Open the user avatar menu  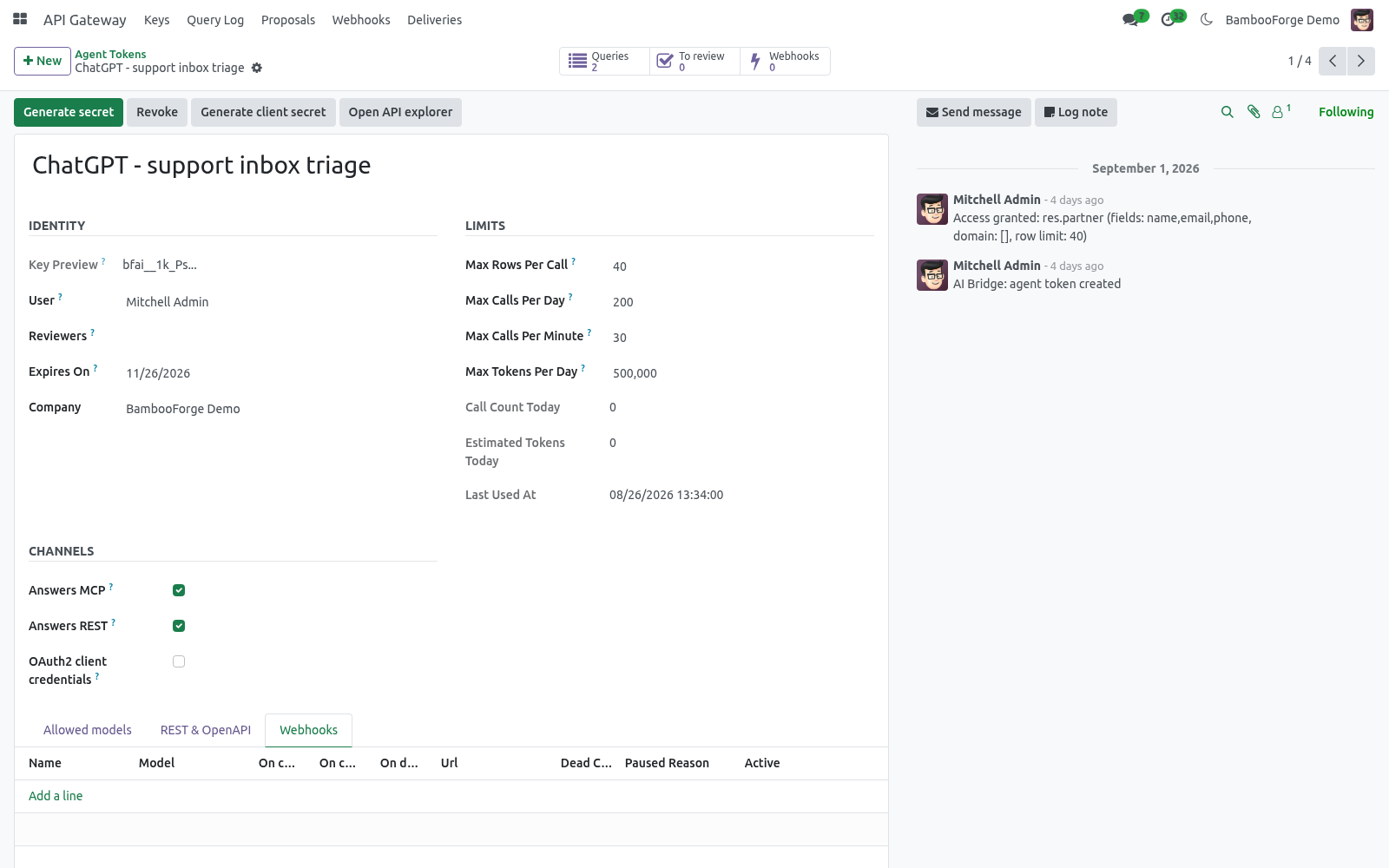click(1362, 19)
